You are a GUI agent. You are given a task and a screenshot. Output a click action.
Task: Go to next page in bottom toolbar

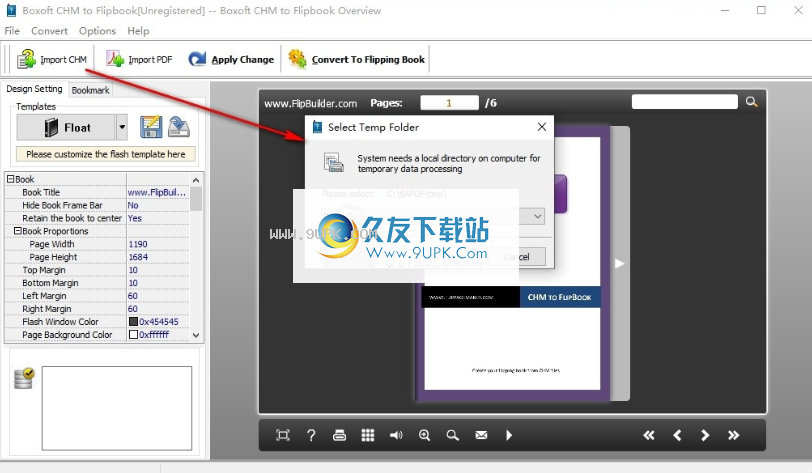pos(705,435)
